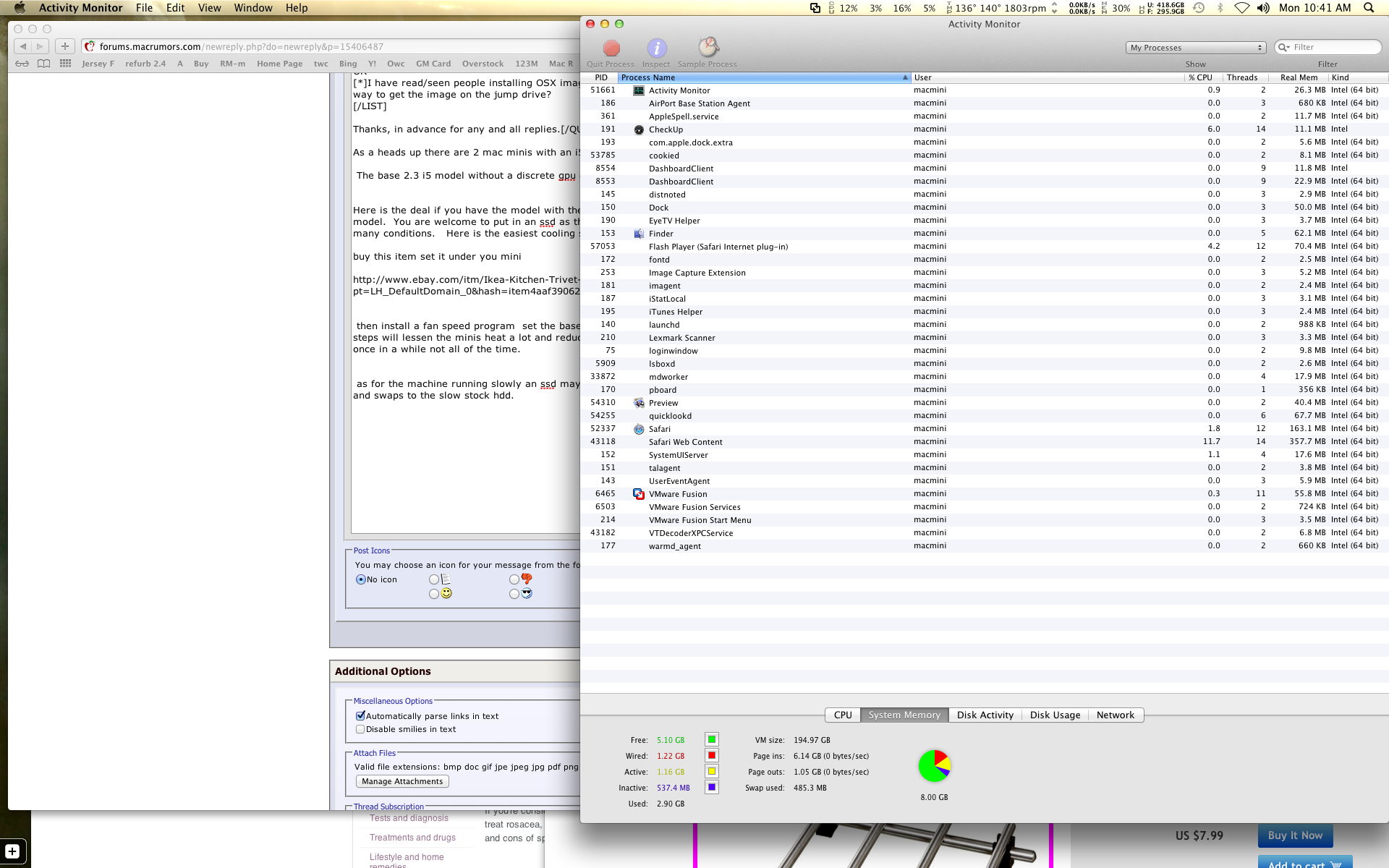Screen dimensions: 1389x868
Task: Sort by the PID column header
Action: tap(600, 77)
